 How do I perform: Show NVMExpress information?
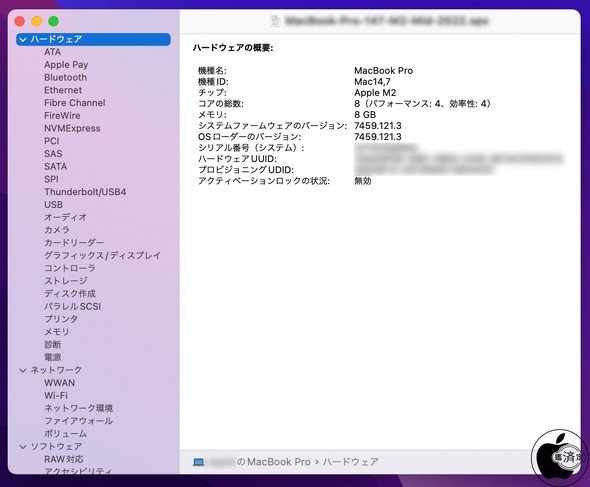[x=72, y=128]
